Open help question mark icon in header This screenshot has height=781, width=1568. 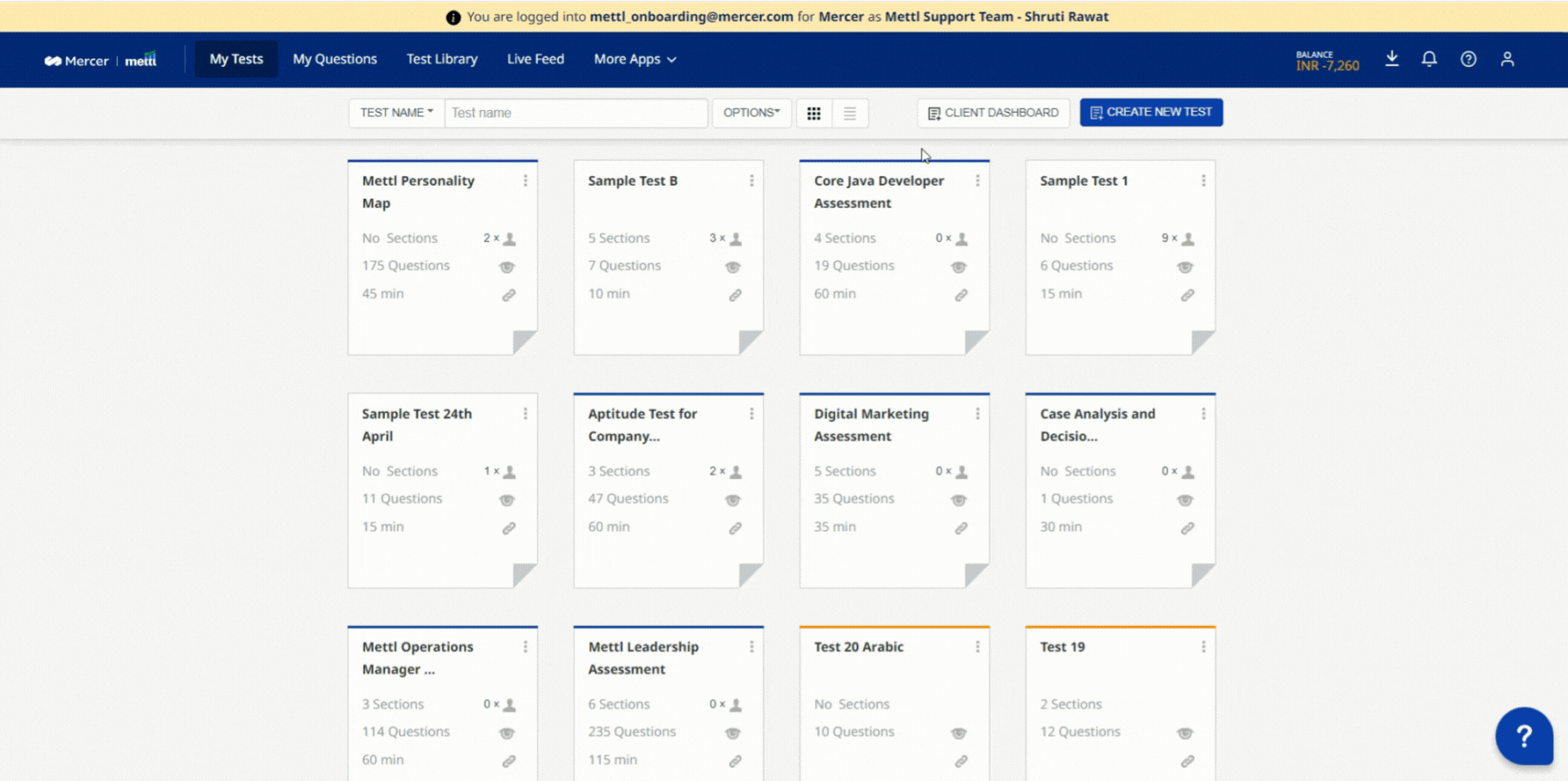coord(1468,58)
